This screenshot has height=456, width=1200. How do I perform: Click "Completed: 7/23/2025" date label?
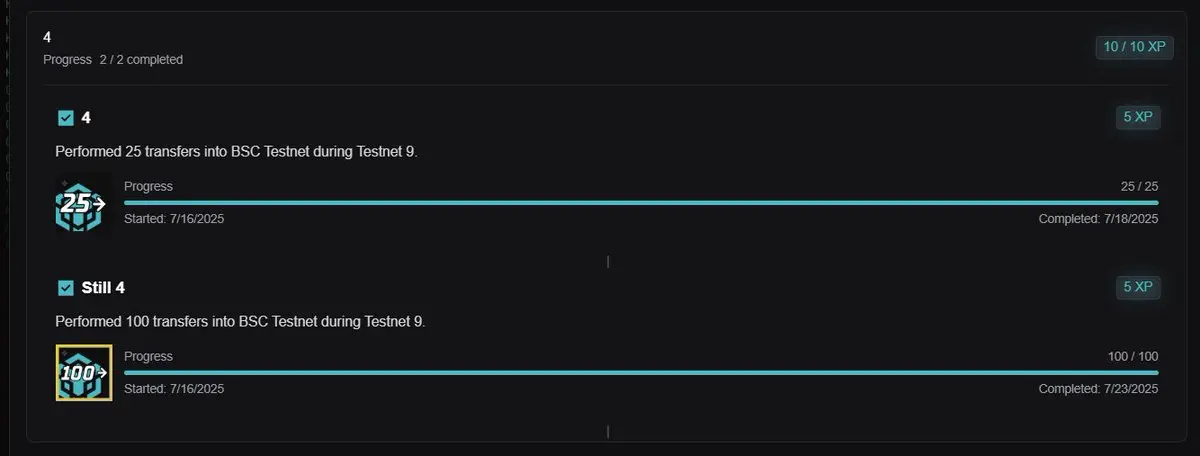pos(1098,389)
